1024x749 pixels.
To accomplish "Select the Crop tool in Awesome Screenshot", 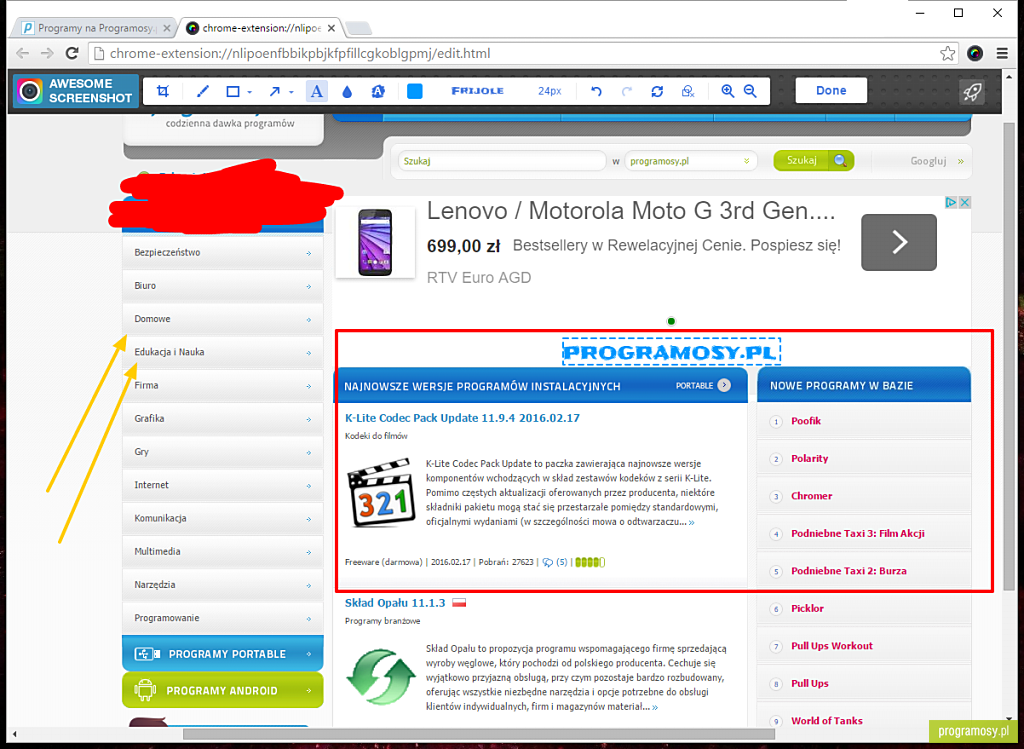I will [x=163, y=91].
